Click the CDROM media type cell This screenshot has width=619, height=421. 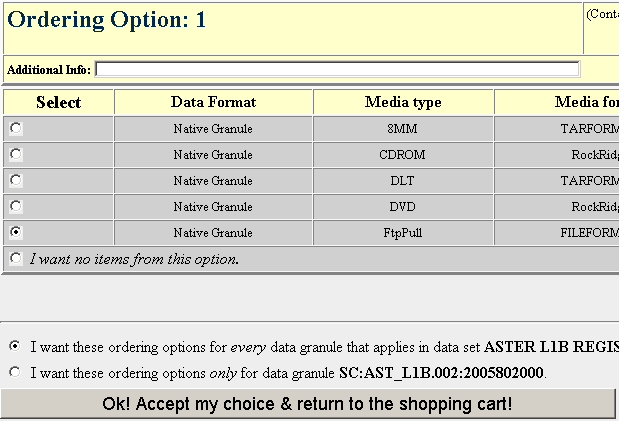click(x=403, y=155)
